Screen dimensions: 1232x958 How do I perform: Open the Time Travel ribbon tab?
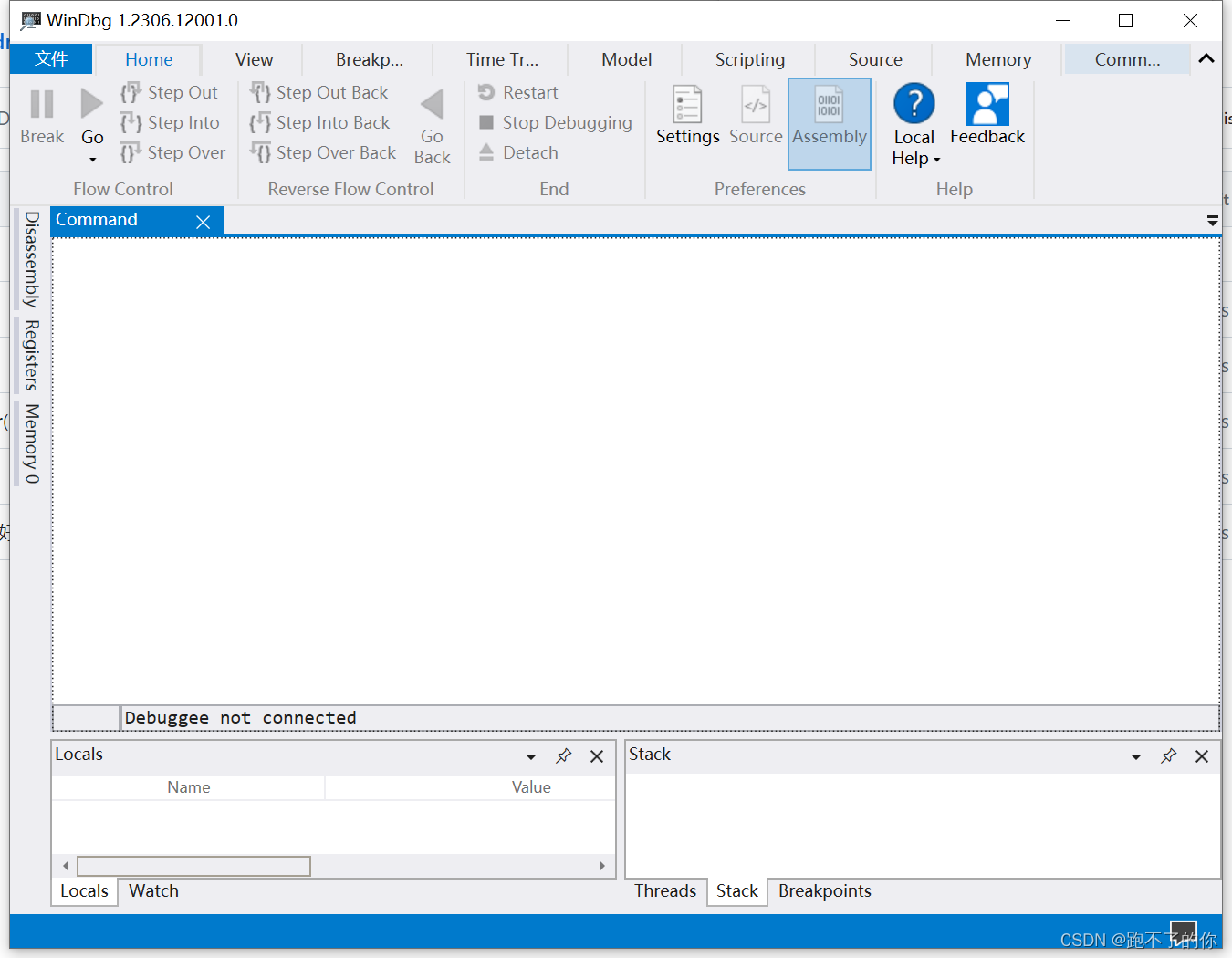click(x=502, y=59)
